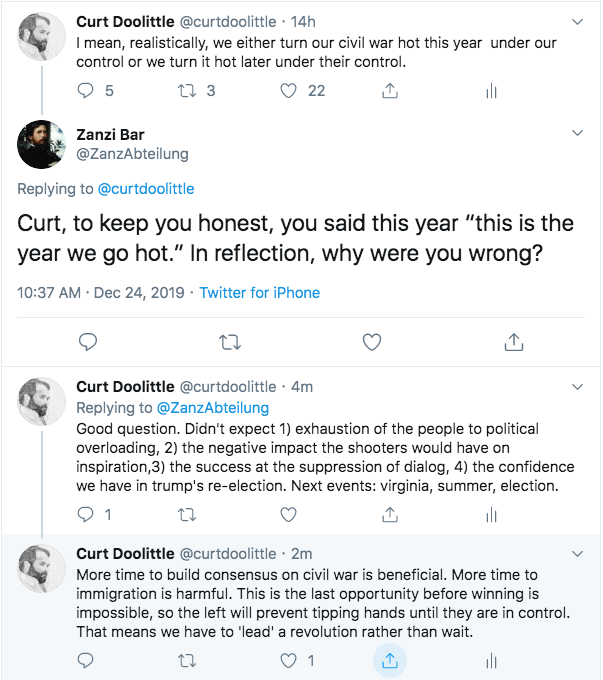
Task: View analytics for the top tweet
Action: [491, 91]
